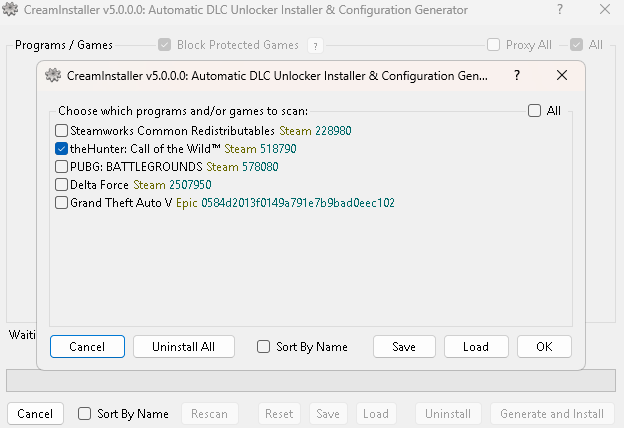Click 'Choose which programs and/or games to scan' label

tap(183, 111)
